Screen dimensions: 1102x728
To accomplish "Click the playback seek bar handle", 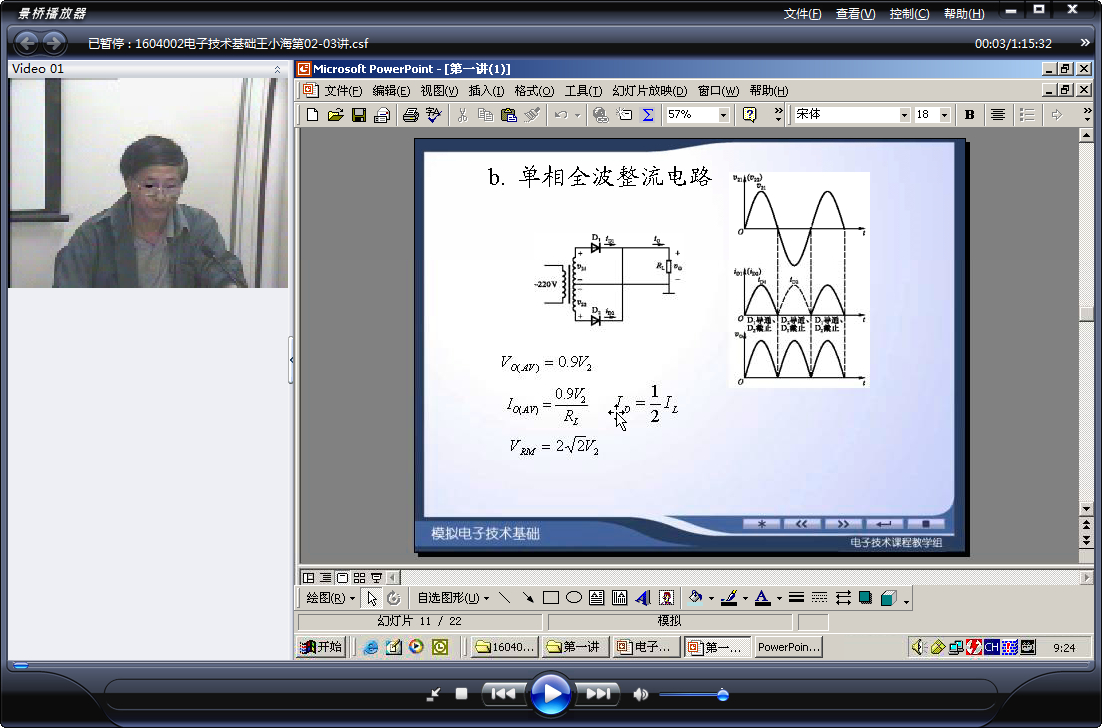I will pyautogui.click(x=20, y=665).
